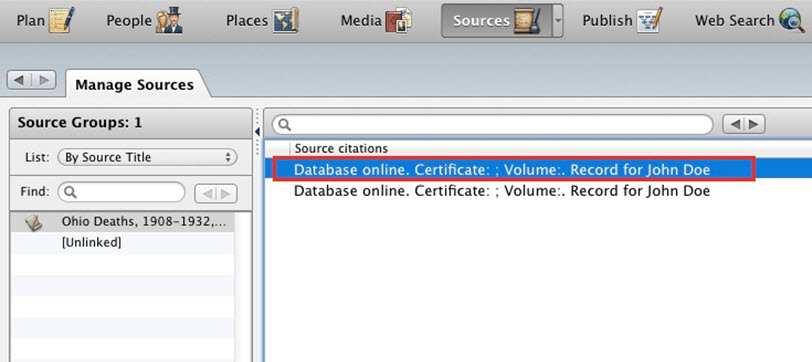This screenshot has width=812, height=362.
Task: Open the Places workspace
Action: coord(262,21)
